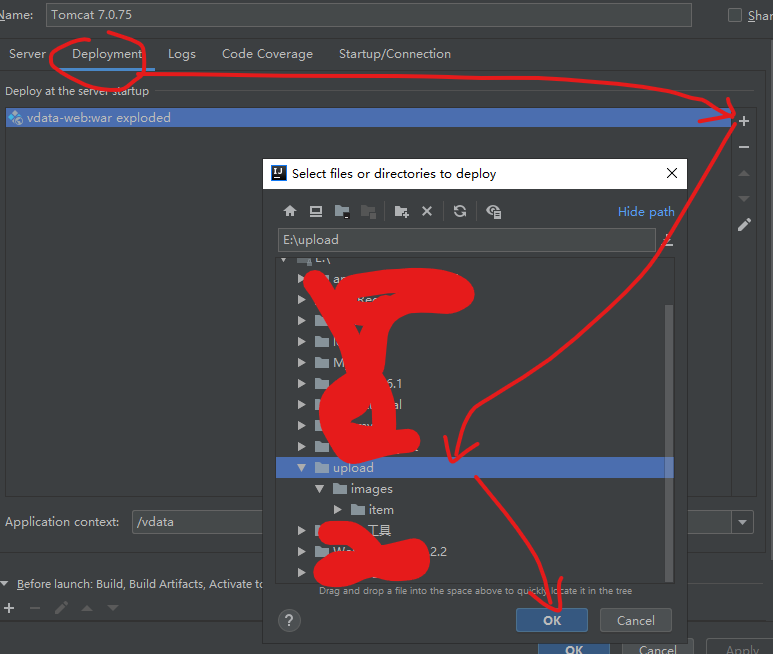Select the upload folder row
773x654 pixels.
tap(475, 468)
